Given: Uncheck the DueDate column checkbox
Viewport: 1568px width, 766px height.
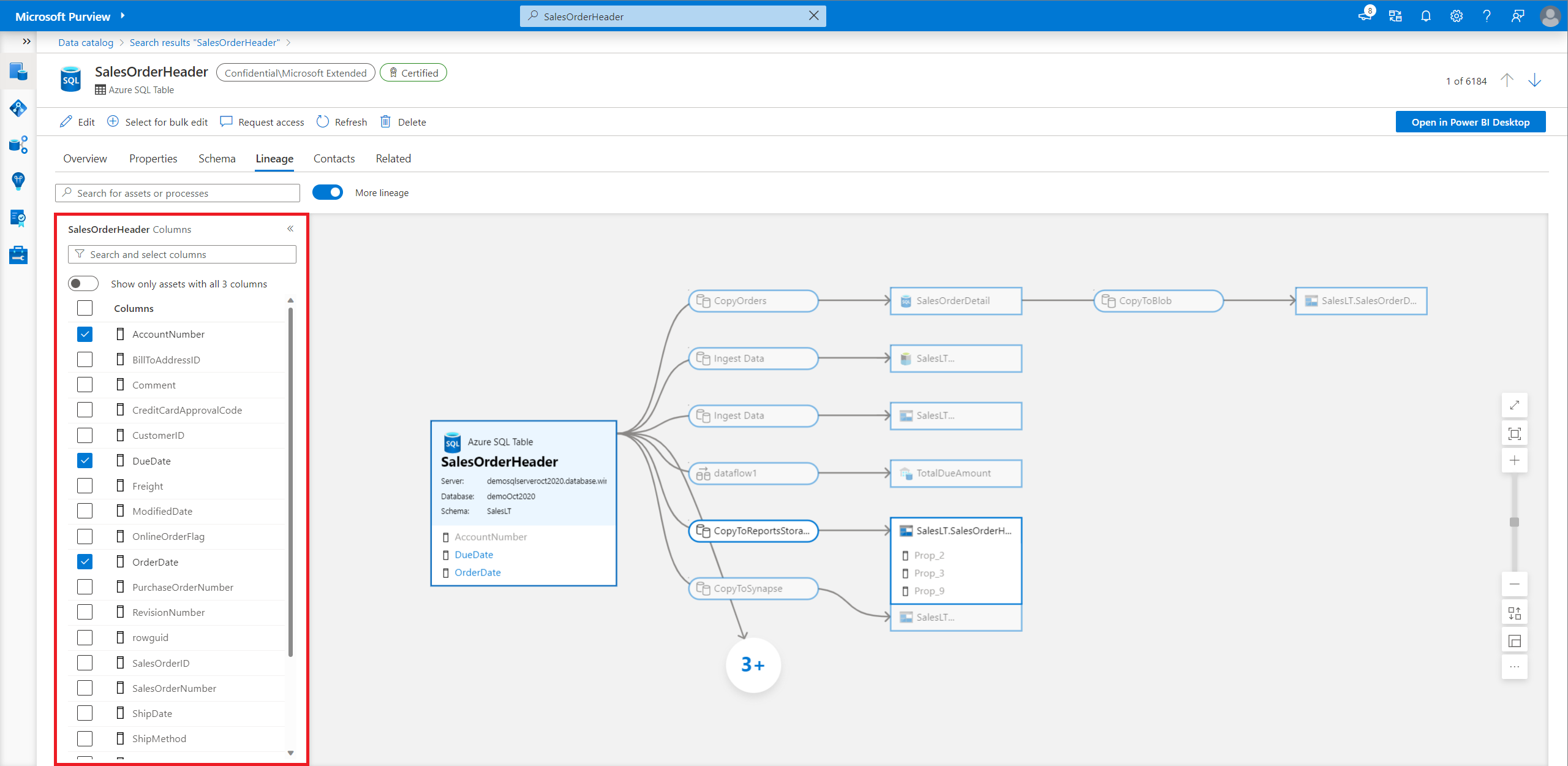Looking at the screenshot, I should click(85, 461).
